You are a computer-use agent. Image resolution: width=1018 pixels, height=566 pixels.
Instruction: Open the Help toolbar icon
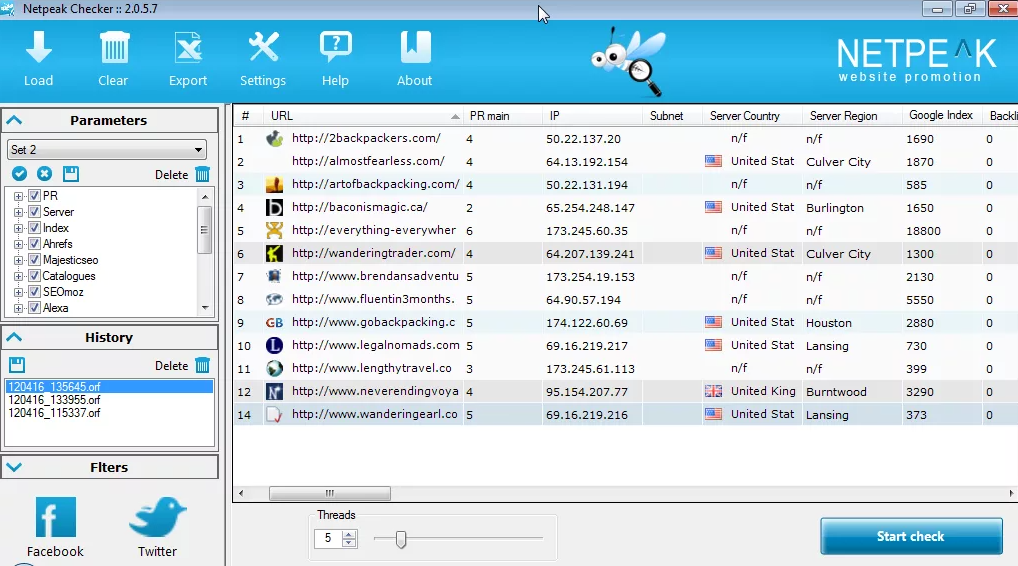click(x=336, y=47)
